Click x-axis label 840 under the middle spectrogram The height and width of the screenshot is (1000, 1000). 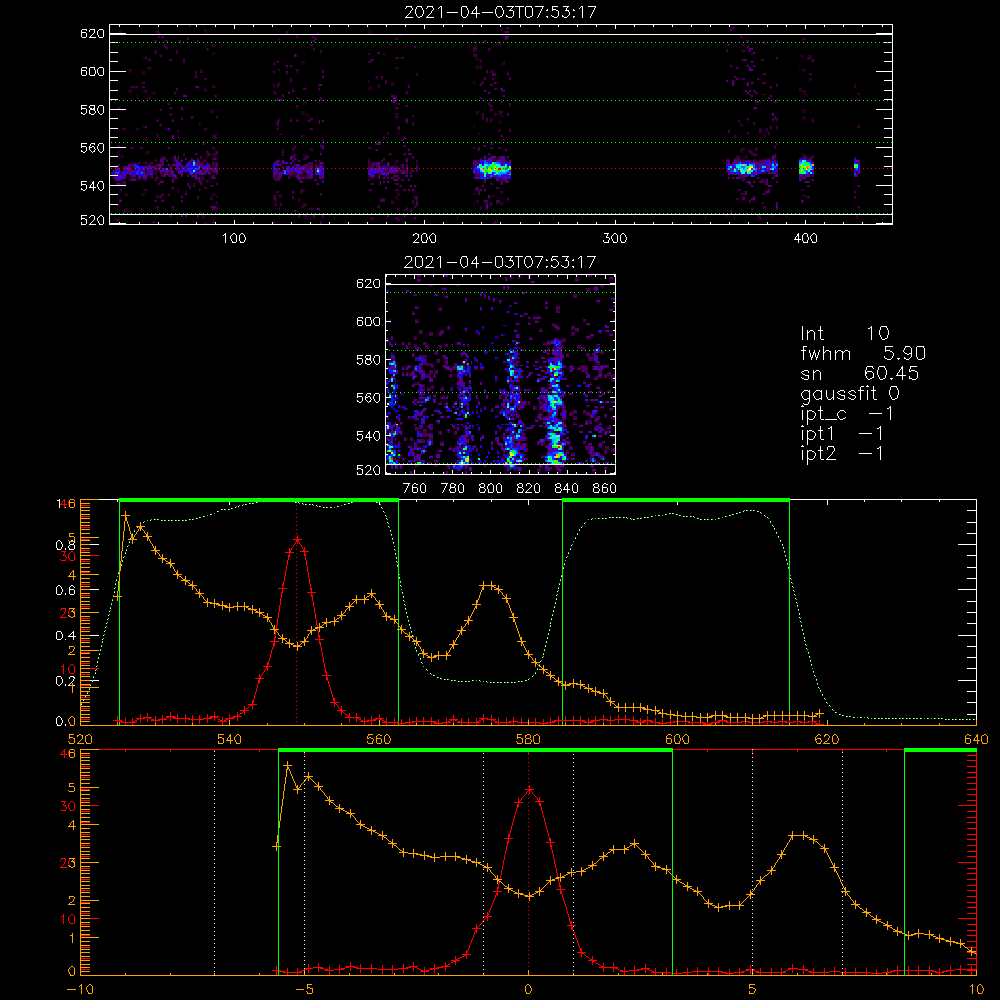566,489
